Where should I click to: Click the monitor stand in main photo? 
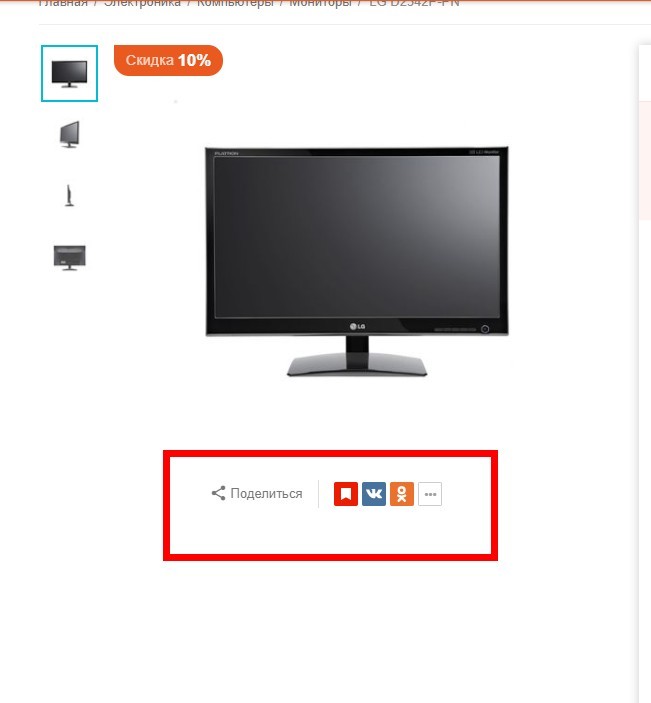coord(357,357)
